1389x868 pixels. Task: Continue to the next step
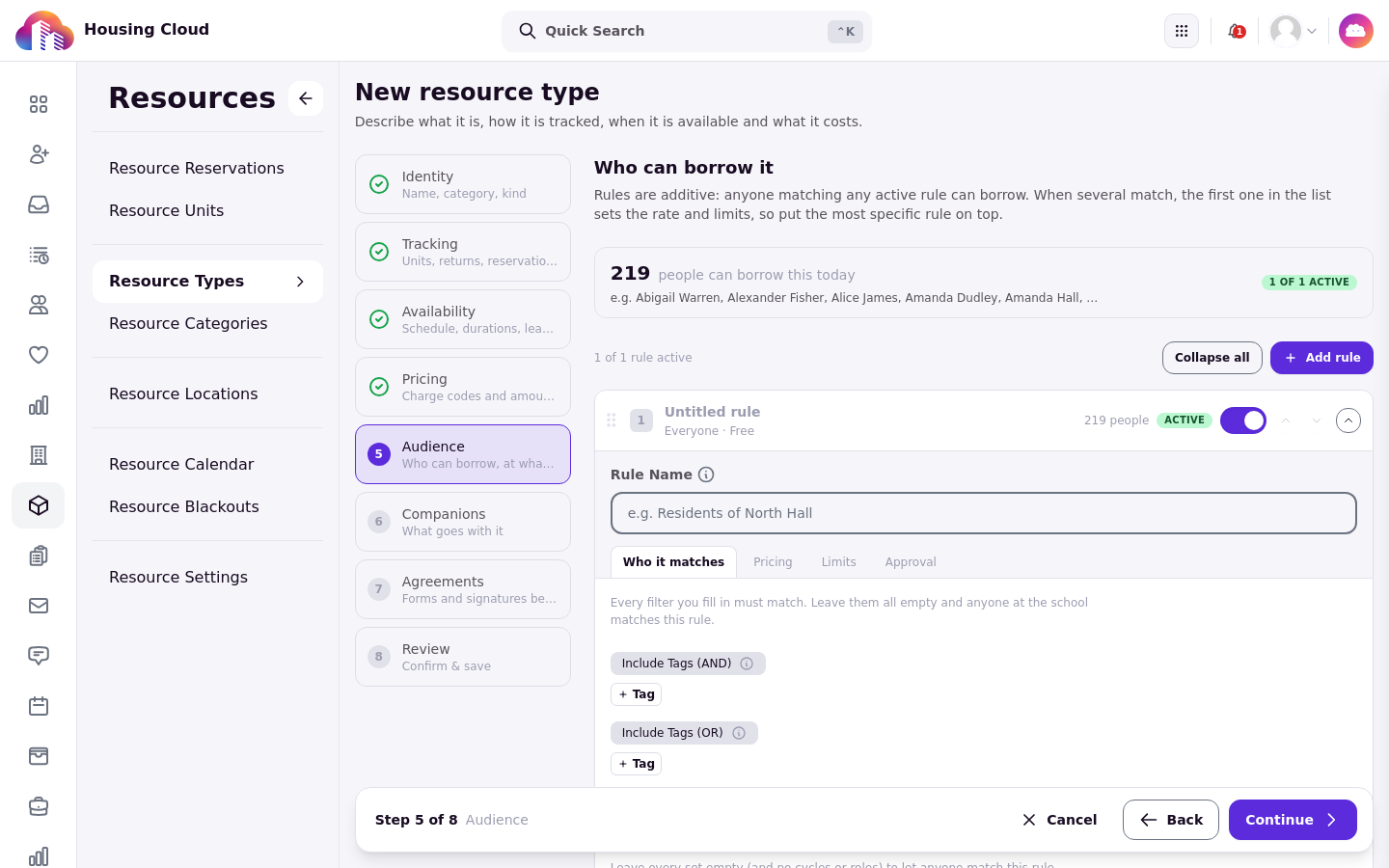tap(1293, 820)
